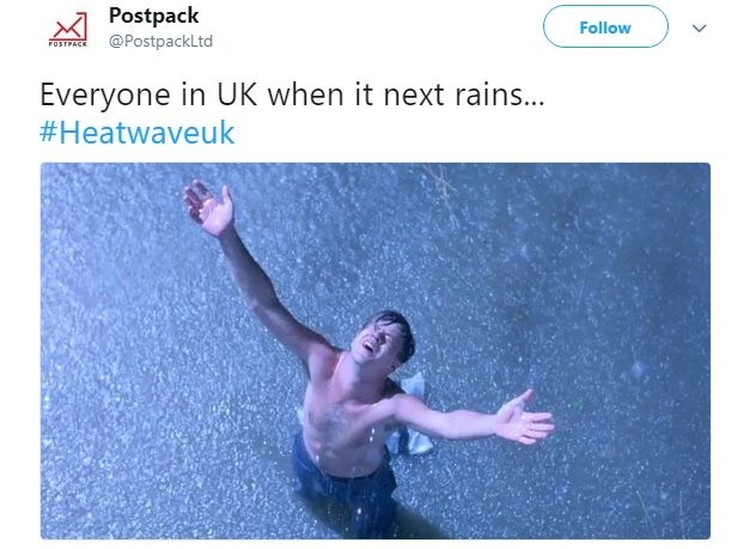Click the man's face in the photo
Screen dimensions: 750x549
pyautogui.click(x=379, y=342)
